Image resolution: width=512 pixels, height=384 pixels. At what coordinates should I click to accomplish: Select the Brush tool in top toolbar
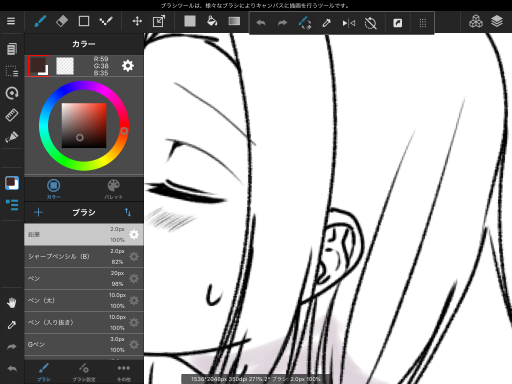(x=40, y=21)
